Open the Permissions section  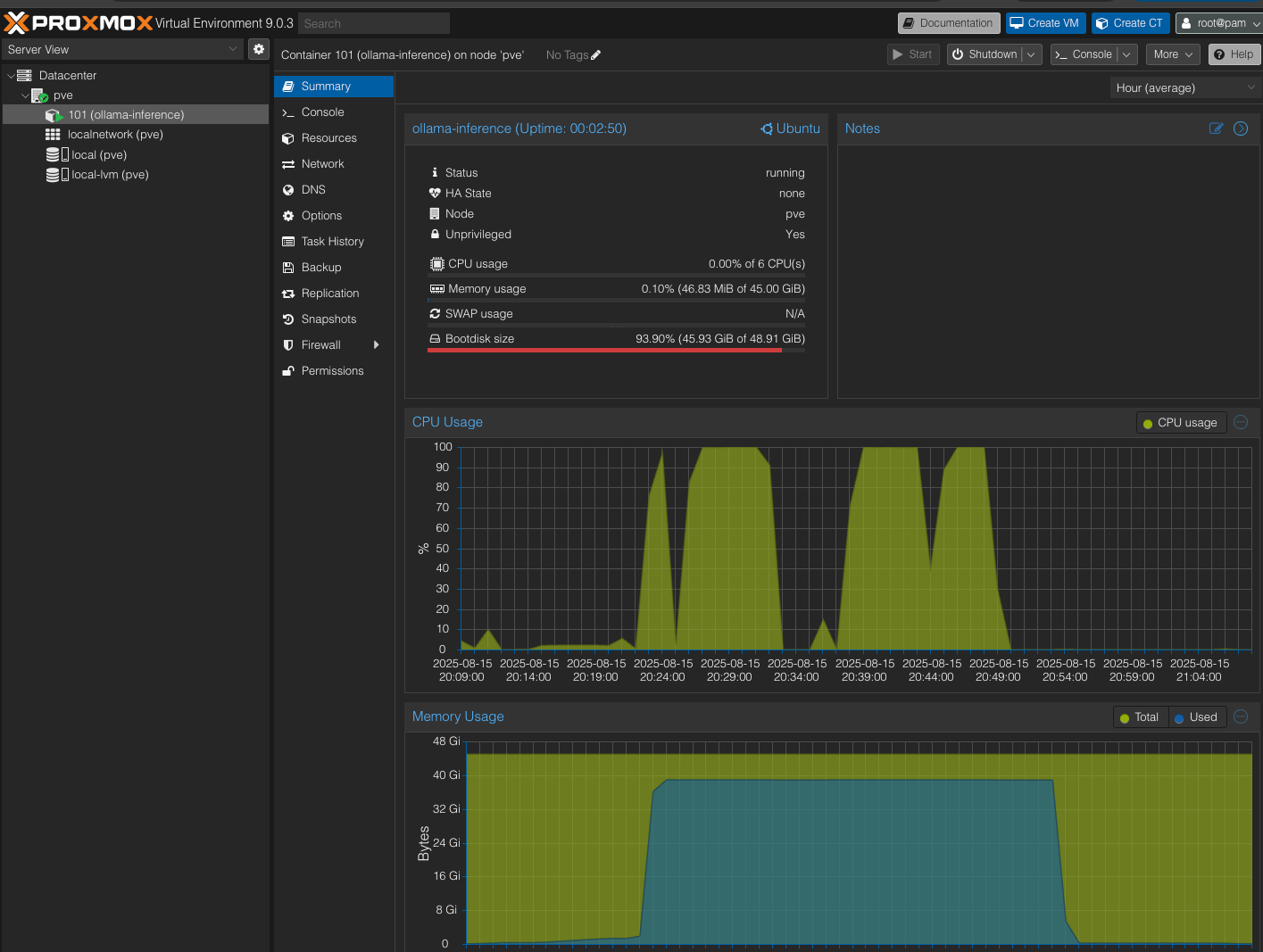(334, 370)
